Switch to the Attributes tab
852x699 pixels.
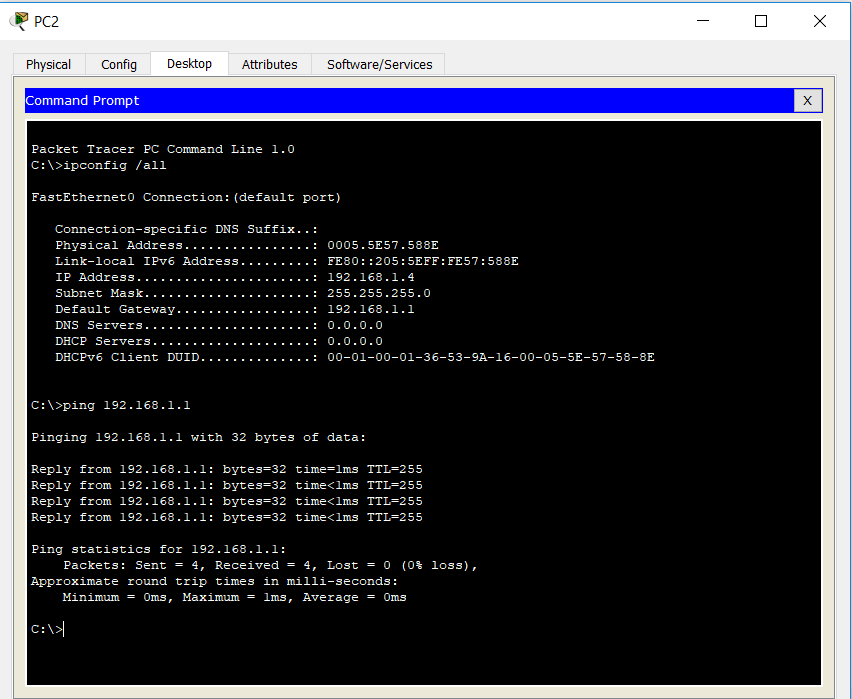(269, 64)
